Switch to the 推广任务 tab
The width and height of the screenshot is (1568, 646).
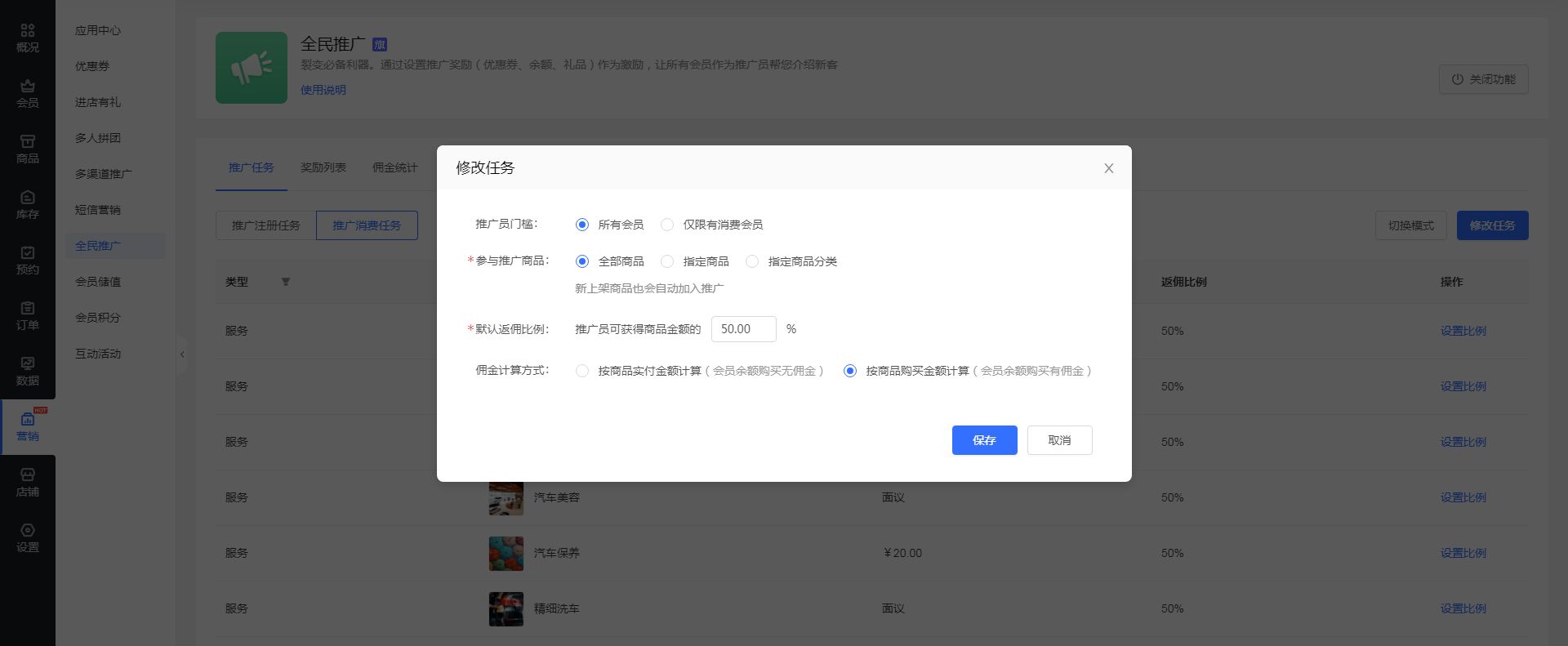coord(252,167)
